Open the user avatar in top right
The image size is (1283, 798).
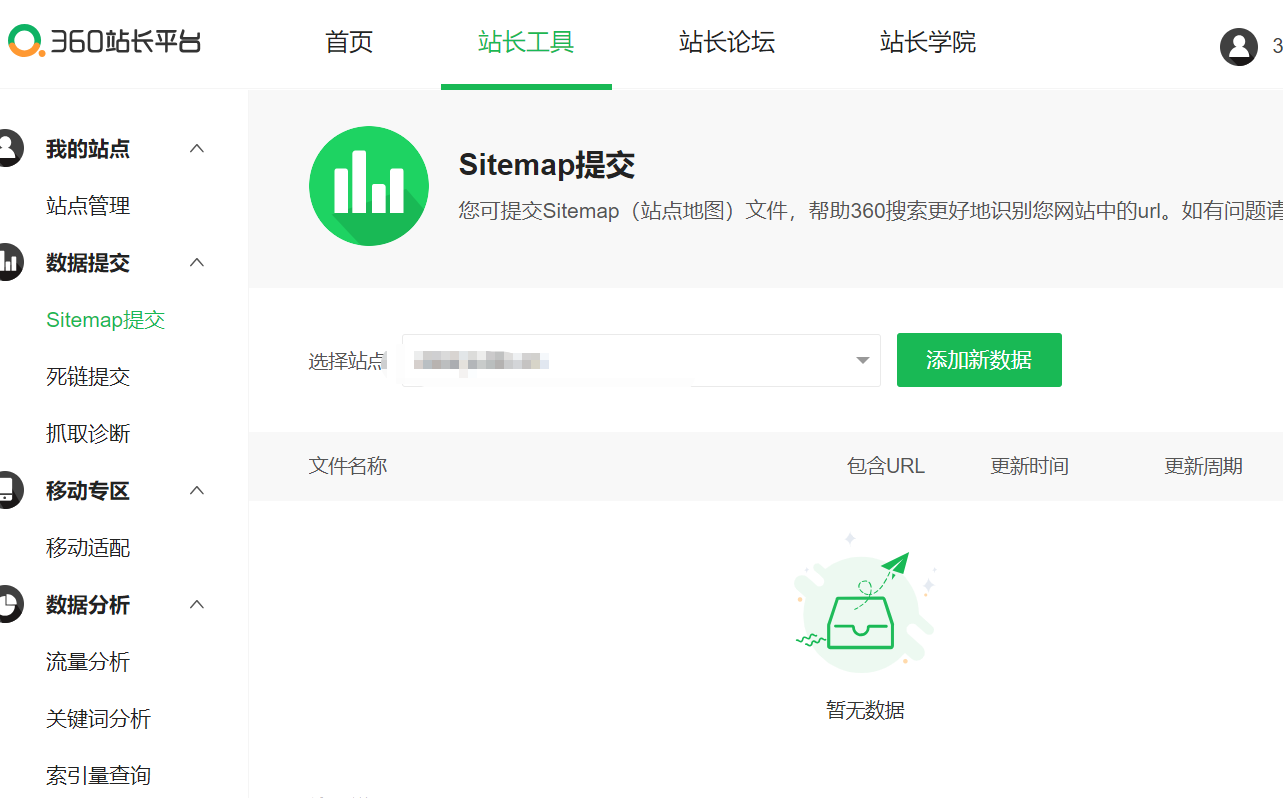point(1238,46)
